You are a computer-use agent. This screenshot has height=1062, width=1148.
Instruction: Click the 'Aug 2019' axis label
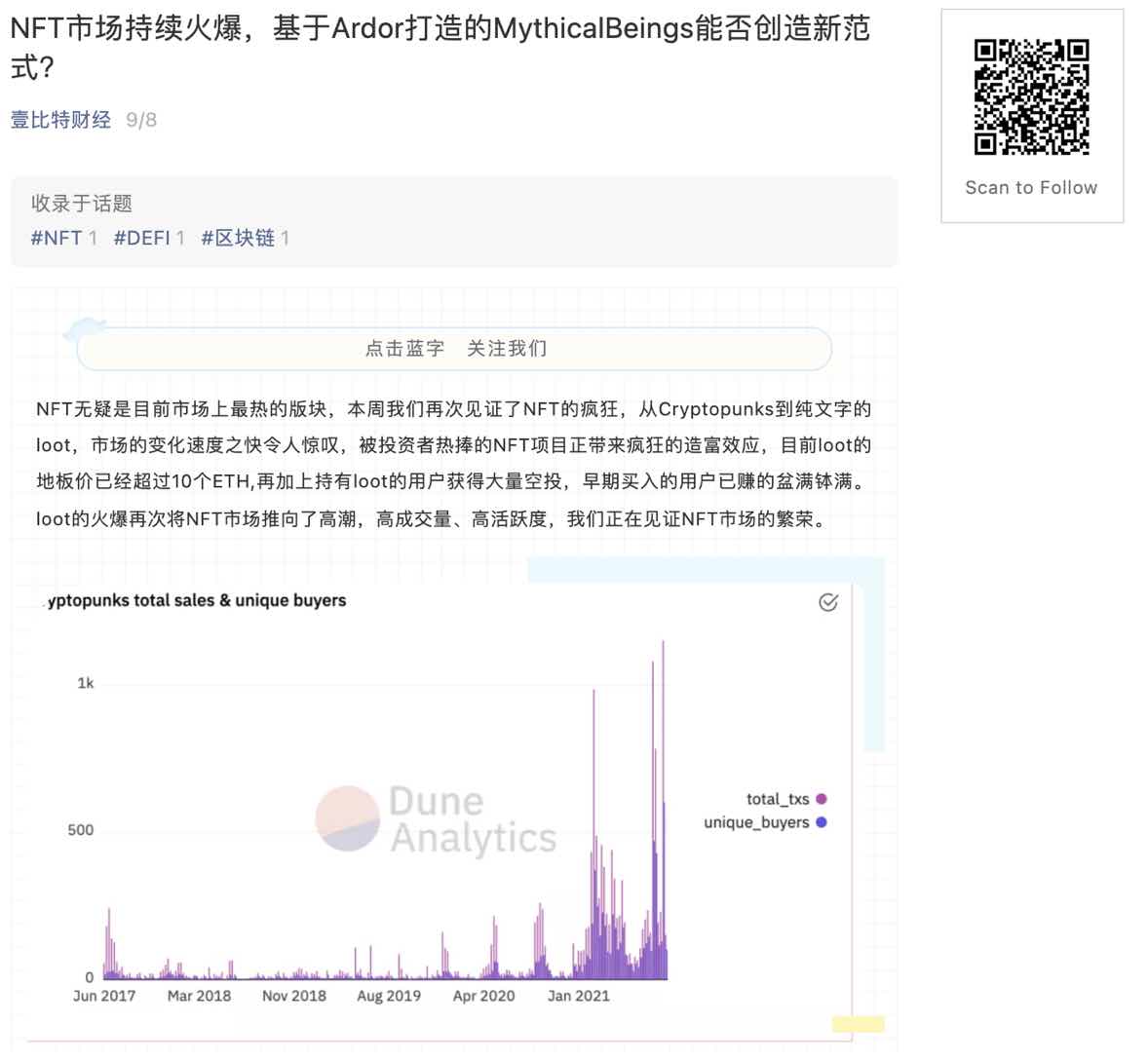tap(389, 996)
